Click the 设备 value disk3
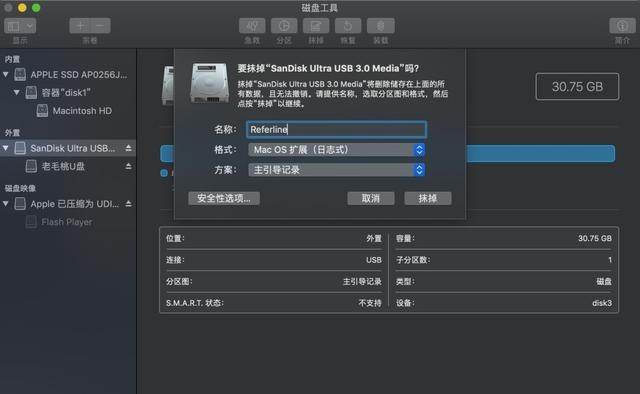Viewport: 640px width, 394px height. coord(602,303)
